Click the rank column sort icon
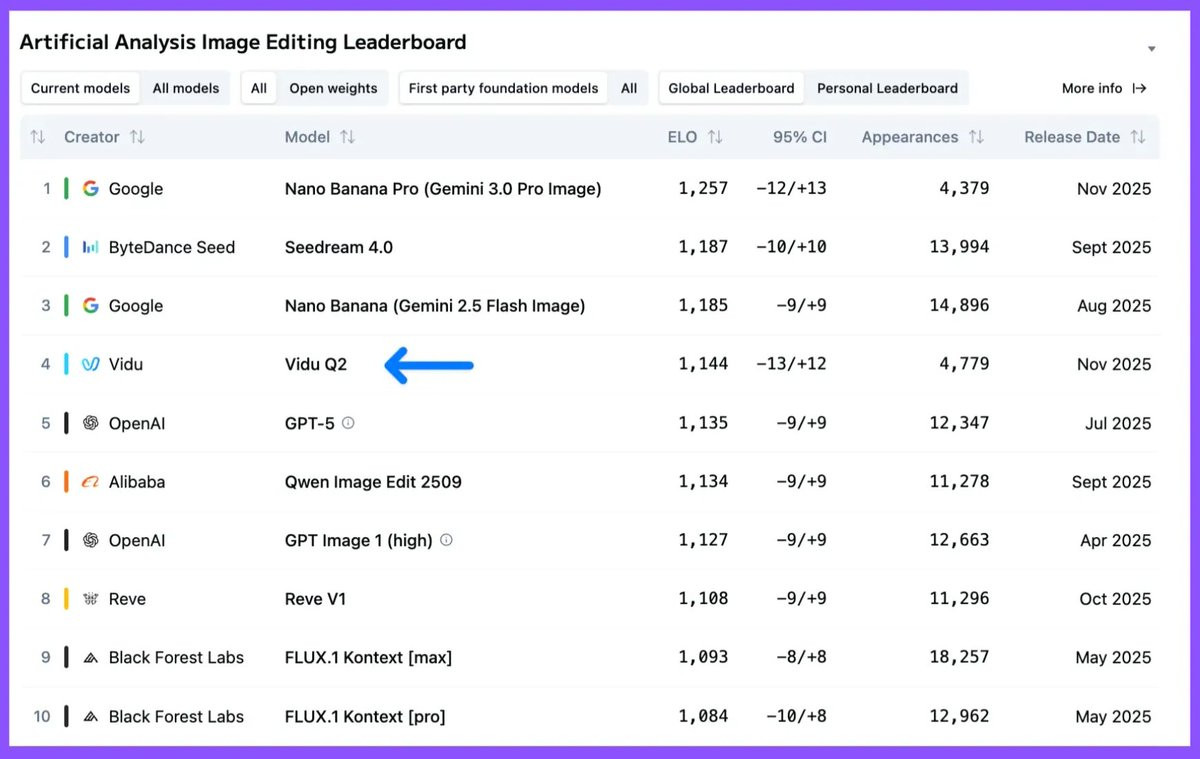This screenshot has height=759, width=1200. coord(38,137)
